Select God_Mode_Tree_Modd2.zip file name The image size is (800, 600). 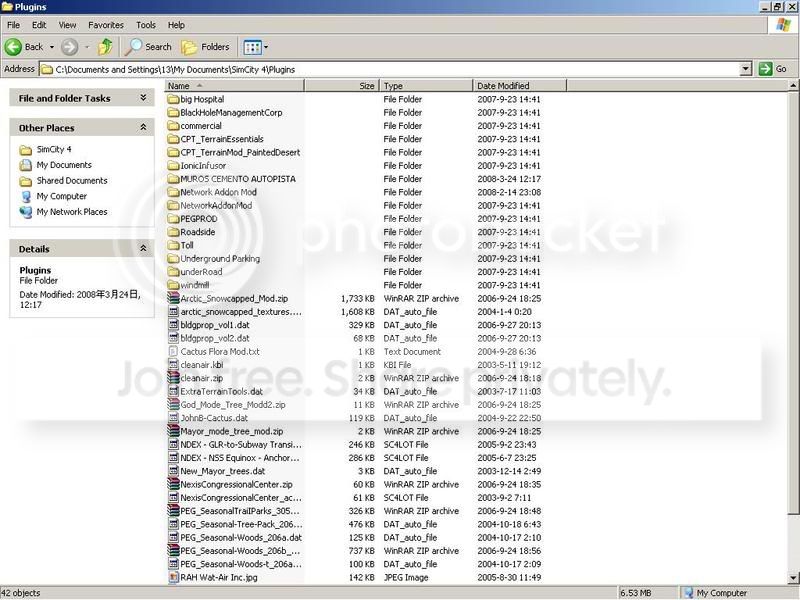tap(233, 405)
